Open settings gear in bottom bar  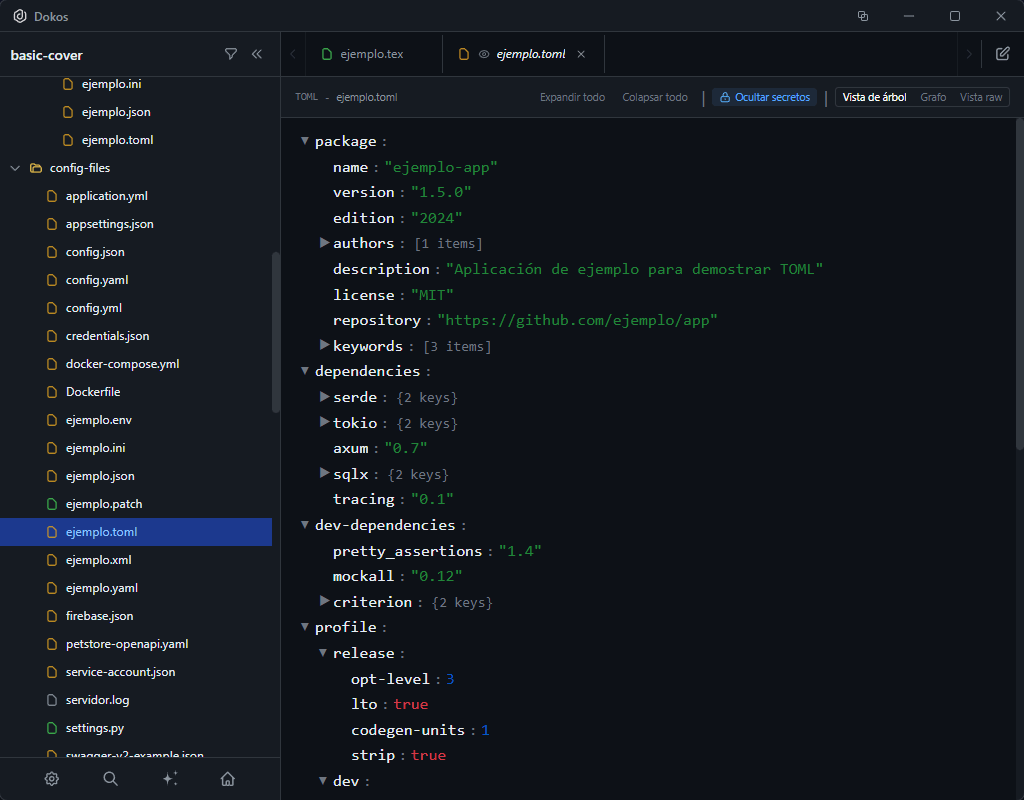coord(52,779)
